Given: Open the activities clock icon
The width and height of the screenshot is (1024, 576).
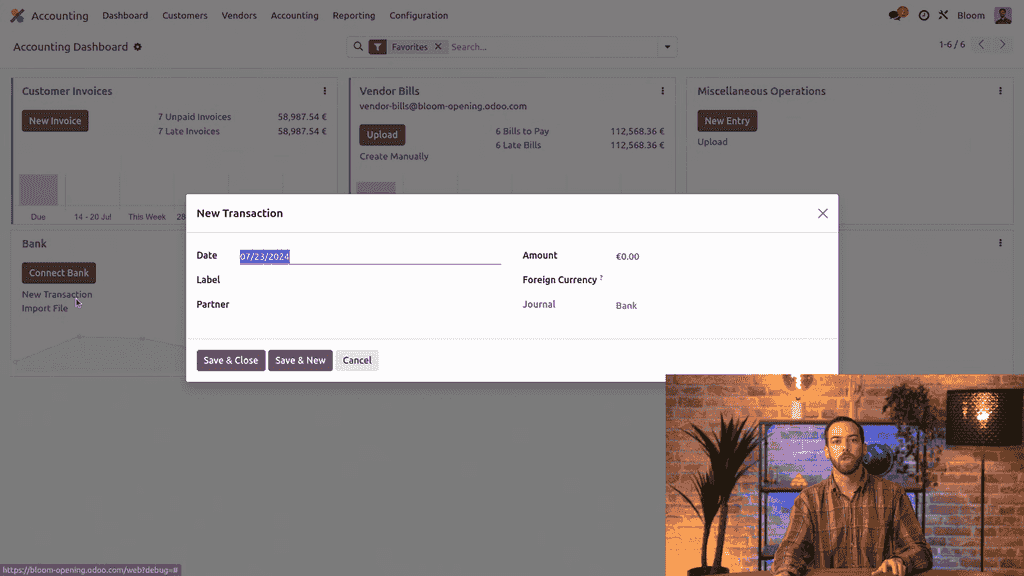Looking at the screenshot, I should [x=923, y=16].
